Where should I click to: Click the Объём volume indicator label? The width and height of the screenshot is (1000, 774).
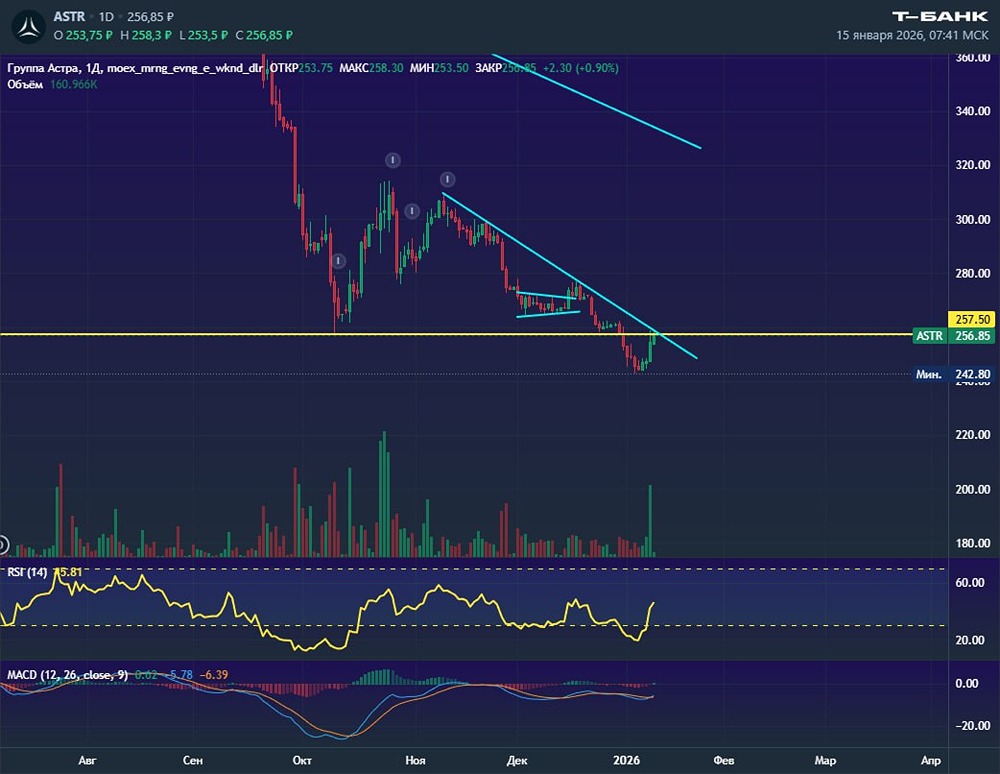coord(25,84)
